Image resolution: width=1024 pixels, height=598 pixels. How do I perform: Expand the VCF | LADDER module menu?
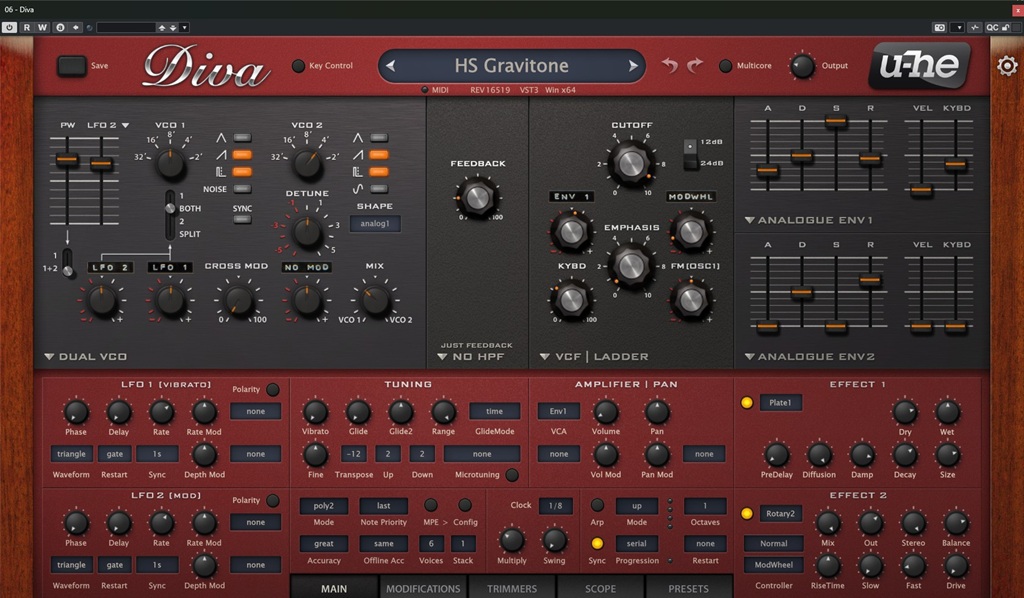[x=594, y=356]
